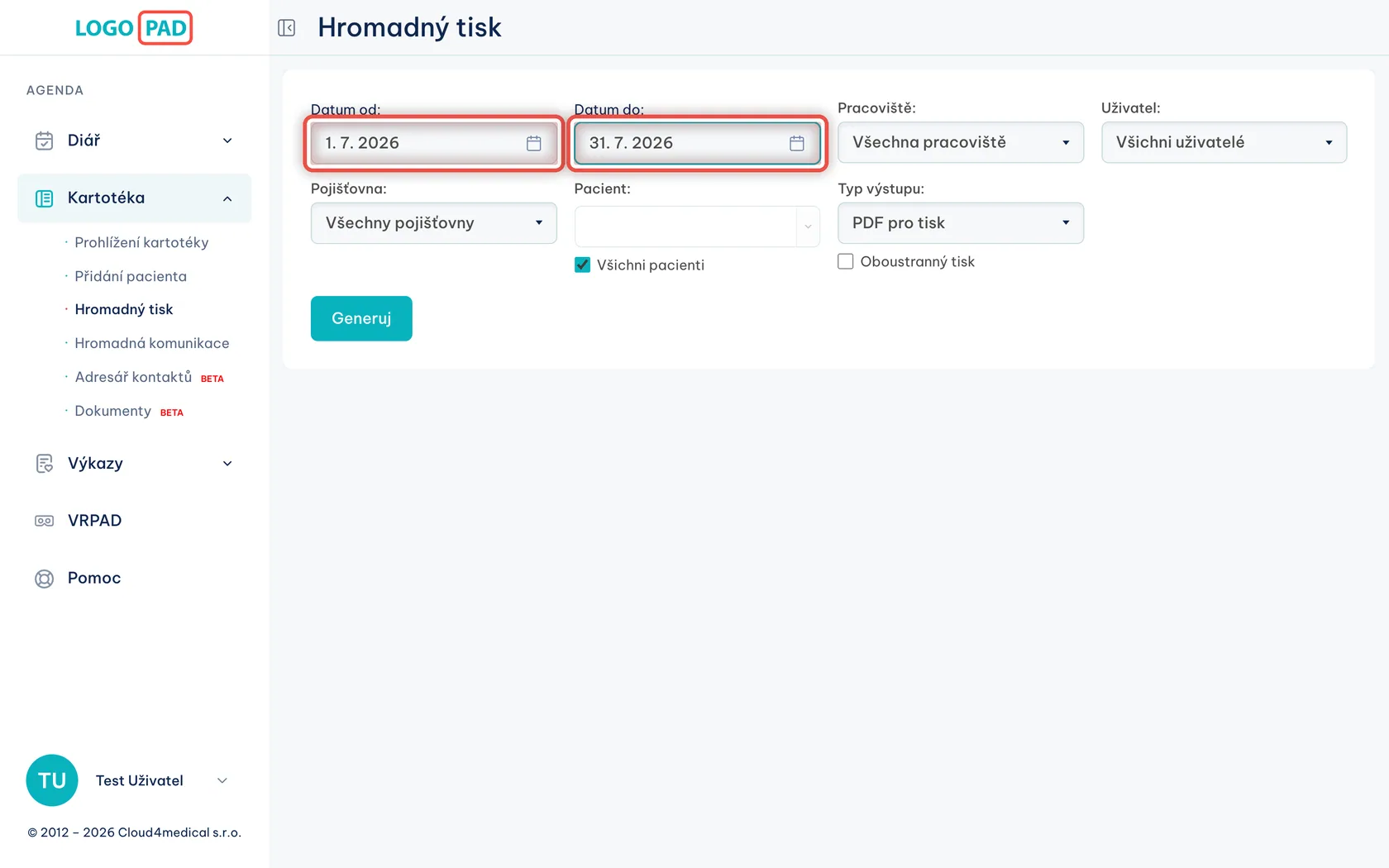Click the Generuj button
Viewport: 1389px width, 868px height.
click(x=361, y=318)
